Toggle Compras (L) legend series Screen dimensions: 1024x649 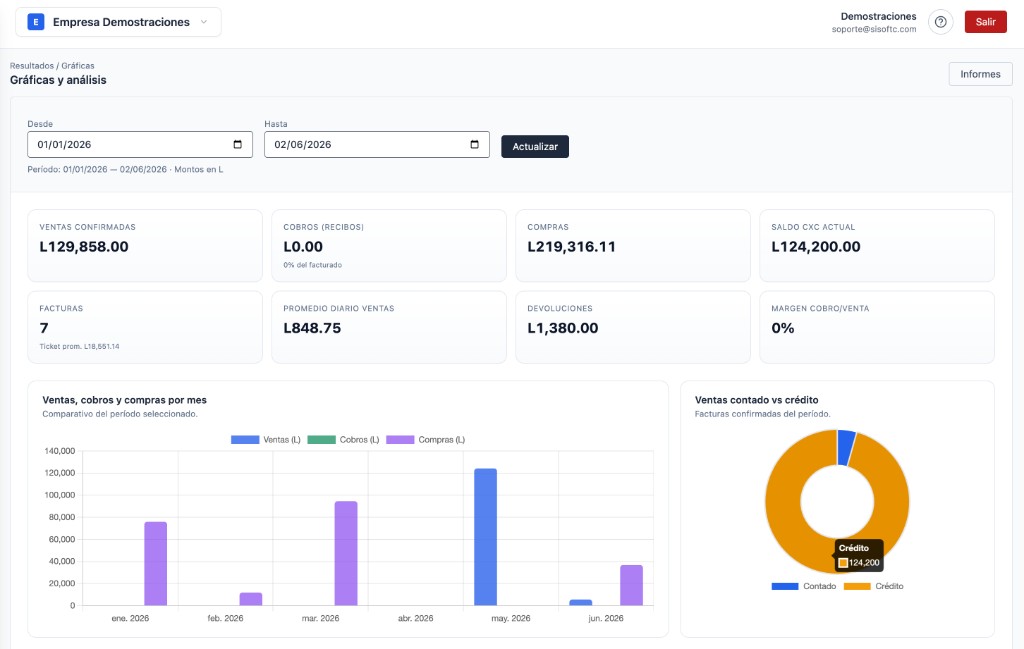coord(426,439)
